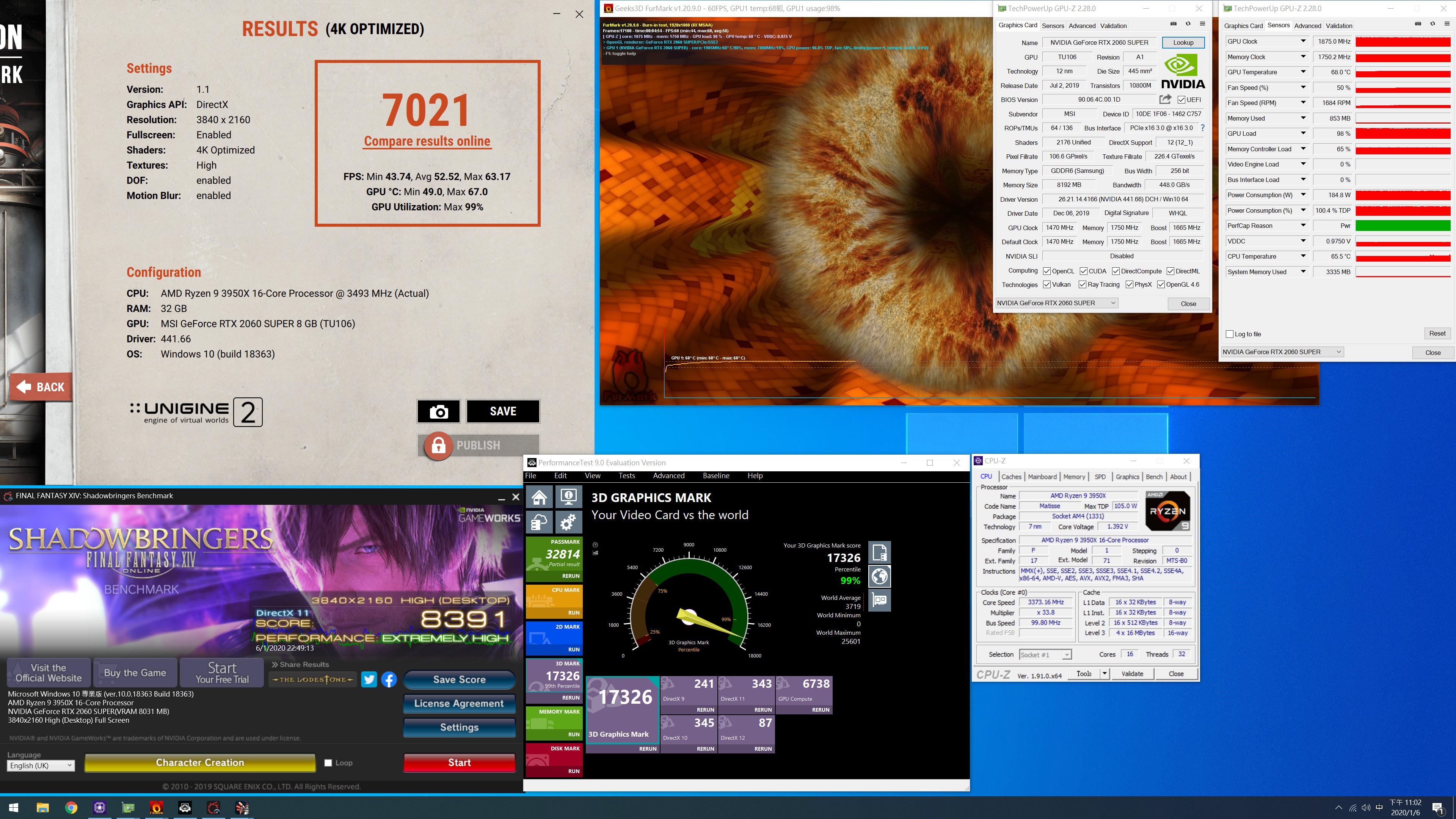Click Validate button in CPU-Z
1456x819 pixels.
coord(1131,674)
